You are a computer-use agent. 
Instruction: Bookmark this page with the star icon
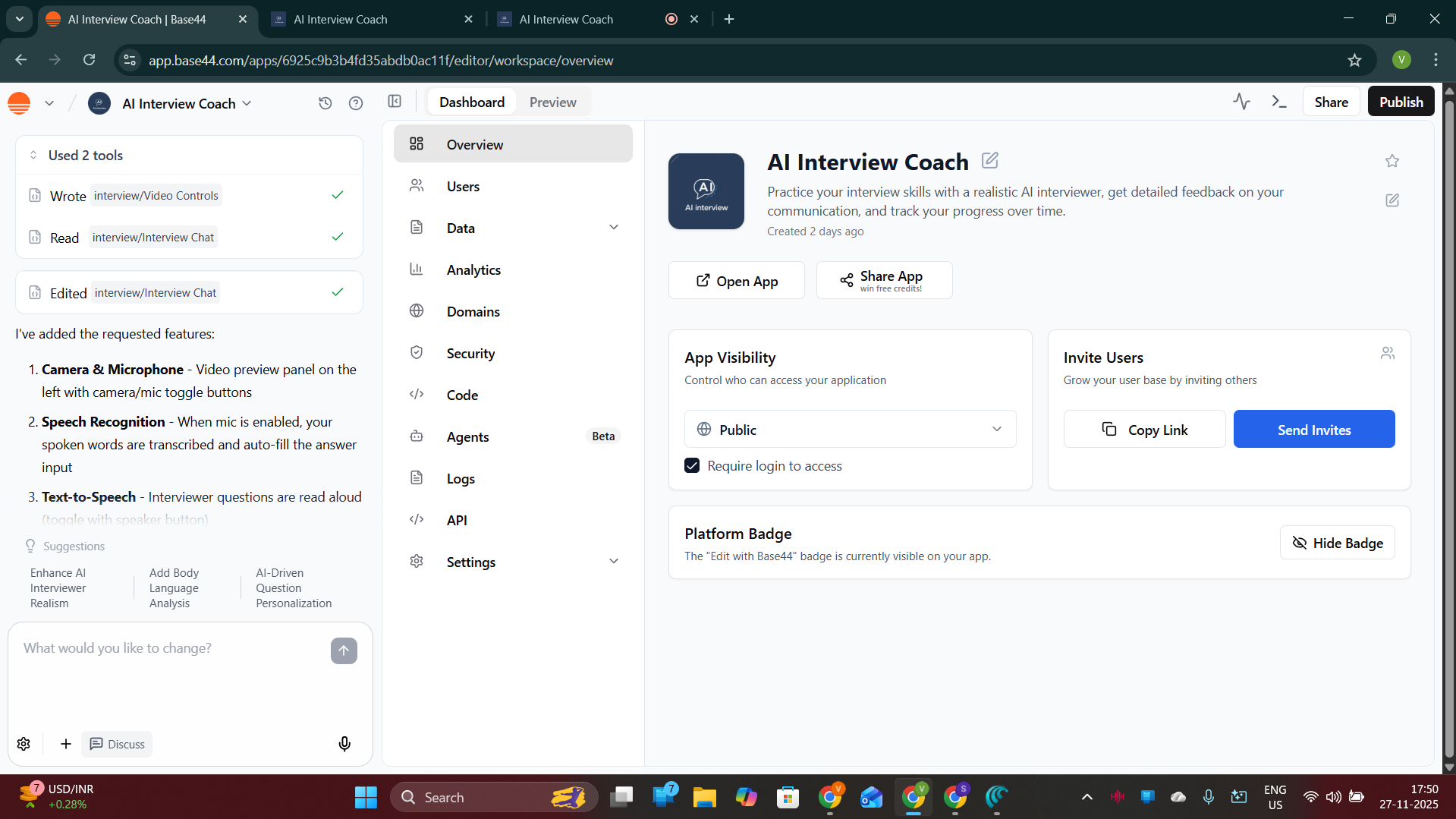point(1355,60)
